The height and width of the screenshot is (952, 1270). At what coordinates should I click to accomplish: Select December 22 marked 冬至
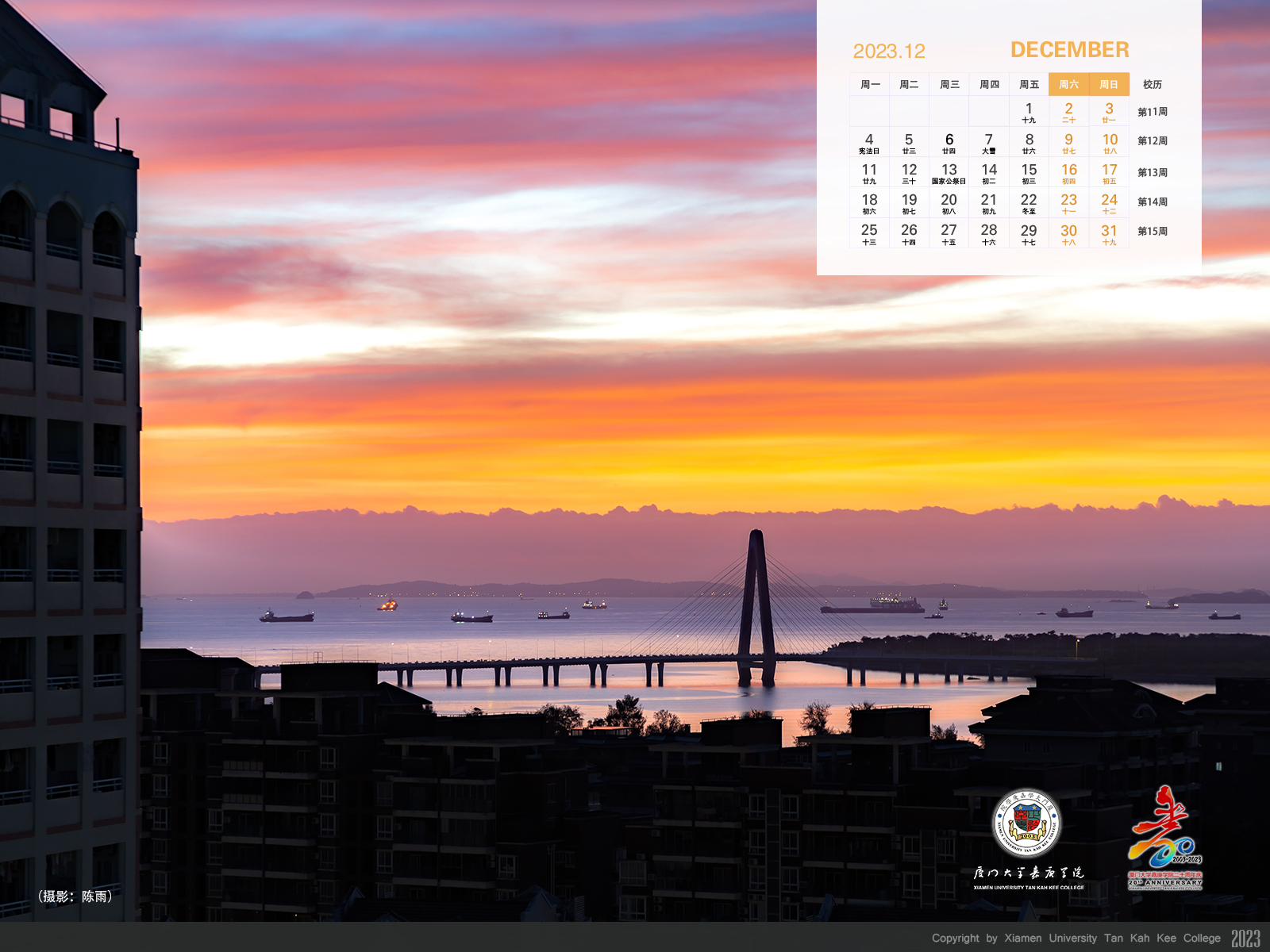click(1029, 204)
